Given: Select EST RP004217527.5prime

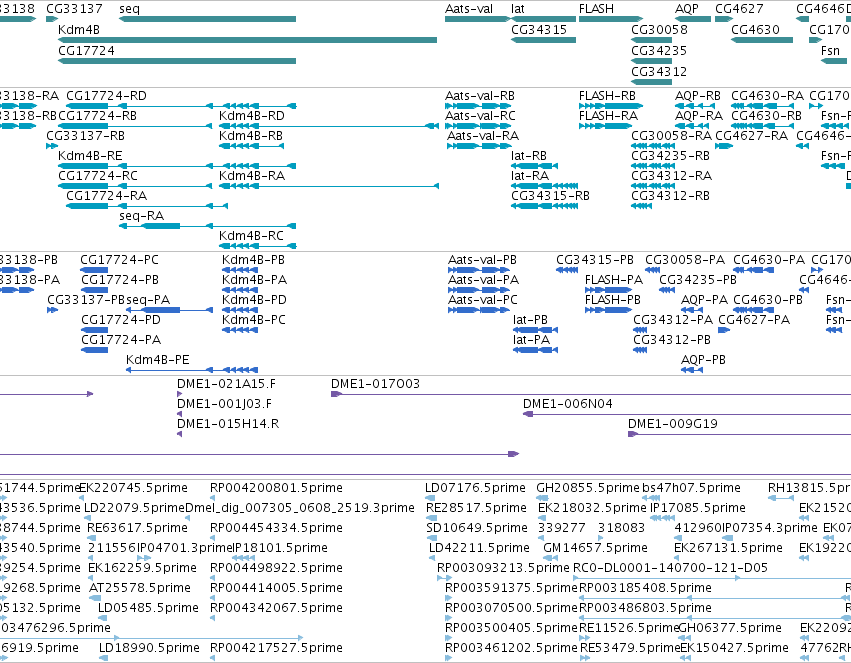Looking at the screenshot, I should (x=212, y=658).
